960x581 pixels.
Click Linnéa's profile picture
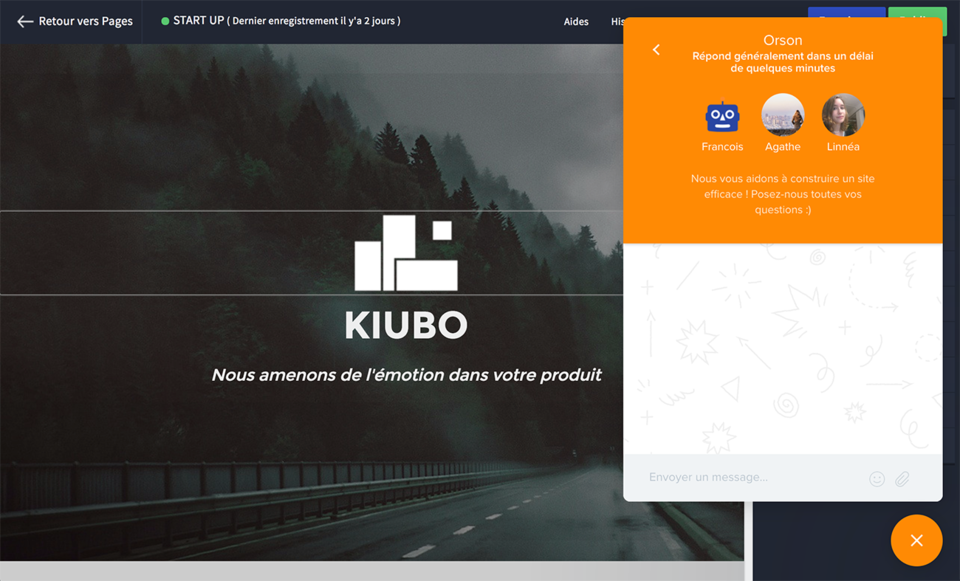(843, 115)
